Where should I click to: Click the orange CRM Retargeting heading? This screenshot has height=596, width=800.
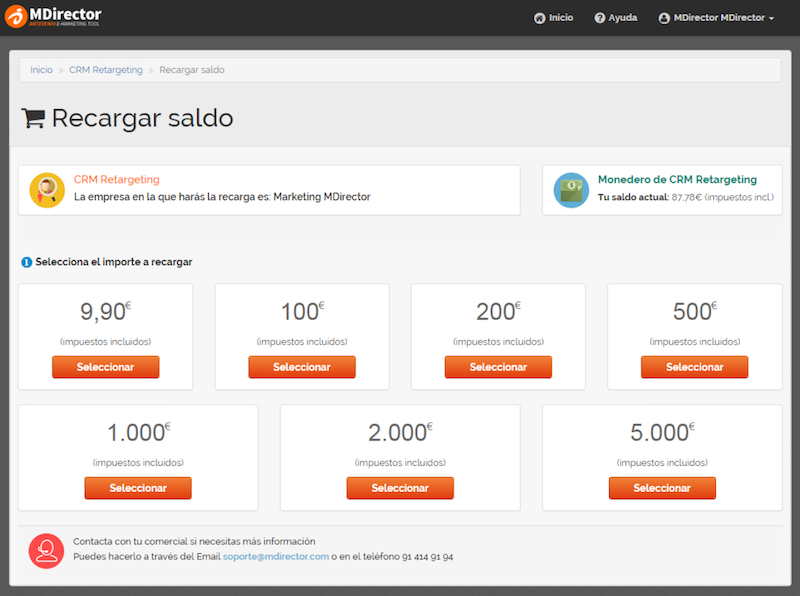117,180
